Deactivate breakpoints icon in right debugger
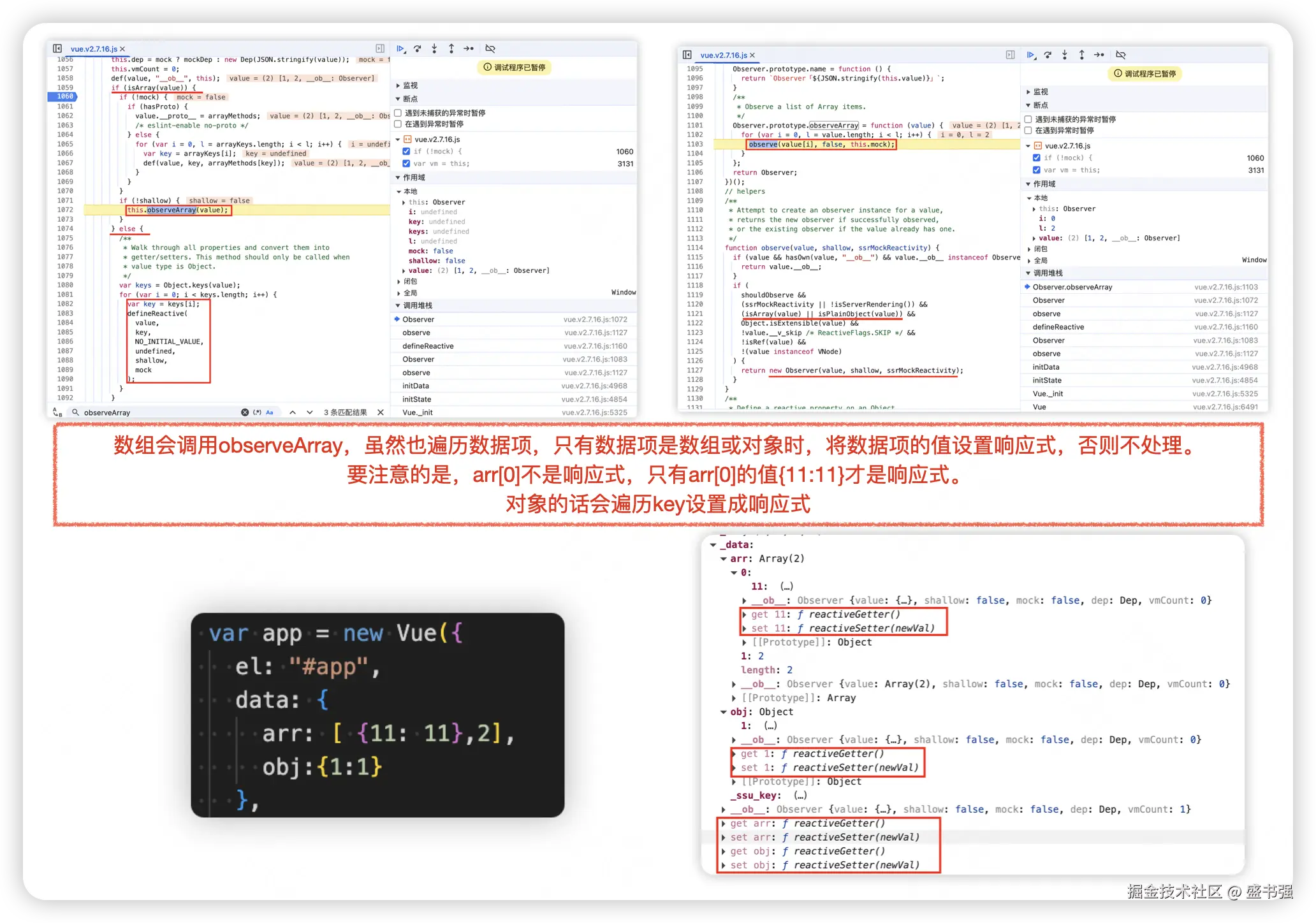Screen dimensions: 1316x923 tap(1120, 55)
